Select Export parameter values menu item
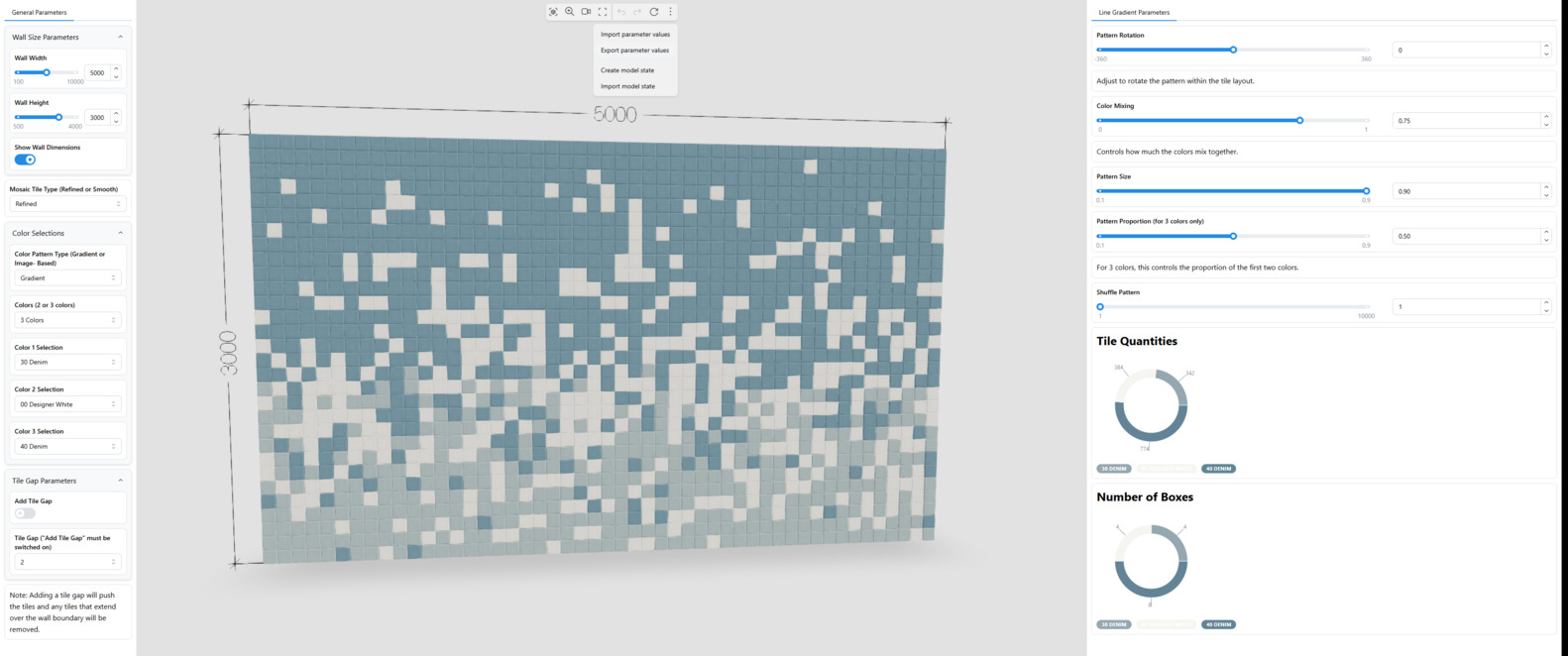The image size is (1568, 656). tap(634, 51)
